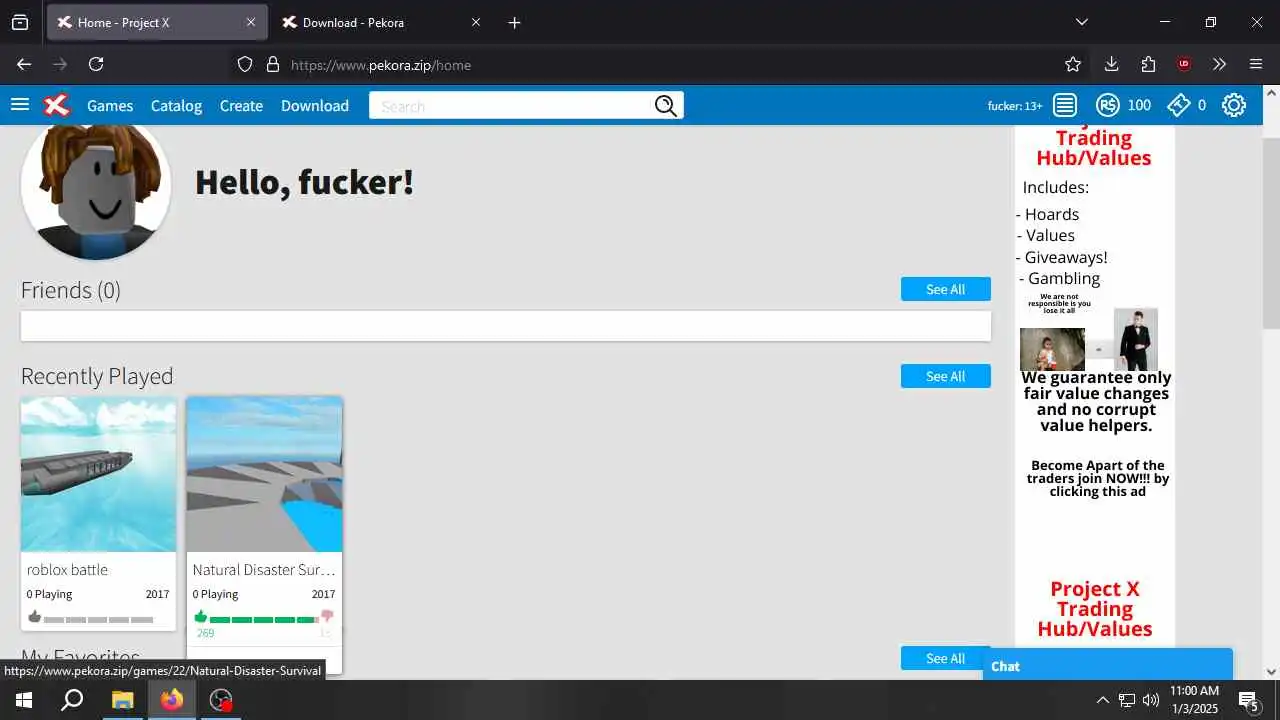Show more toolbar tools chevron

click(1219, 64)
